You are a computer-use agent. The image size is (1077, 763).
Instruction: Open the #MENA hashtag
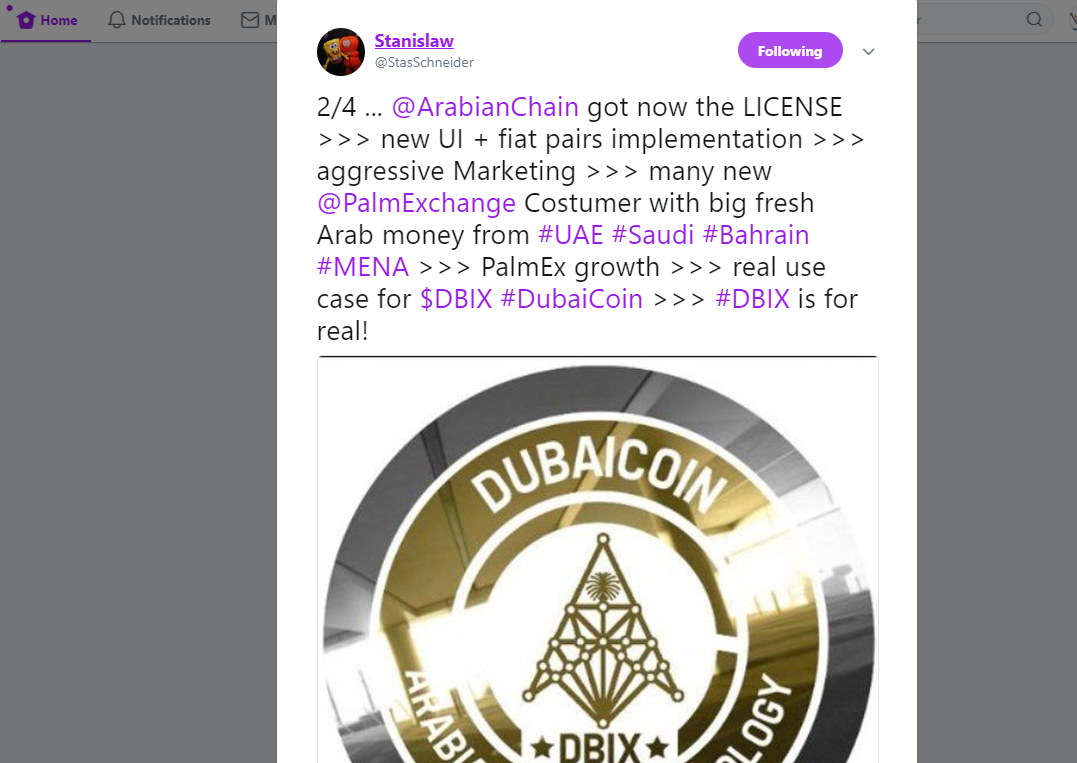tap(363, 267)
